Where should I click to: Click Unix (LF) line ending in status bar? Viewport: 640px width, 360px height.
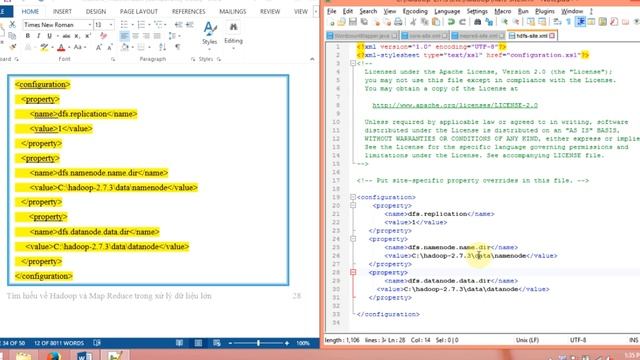(x=527, y=340)
